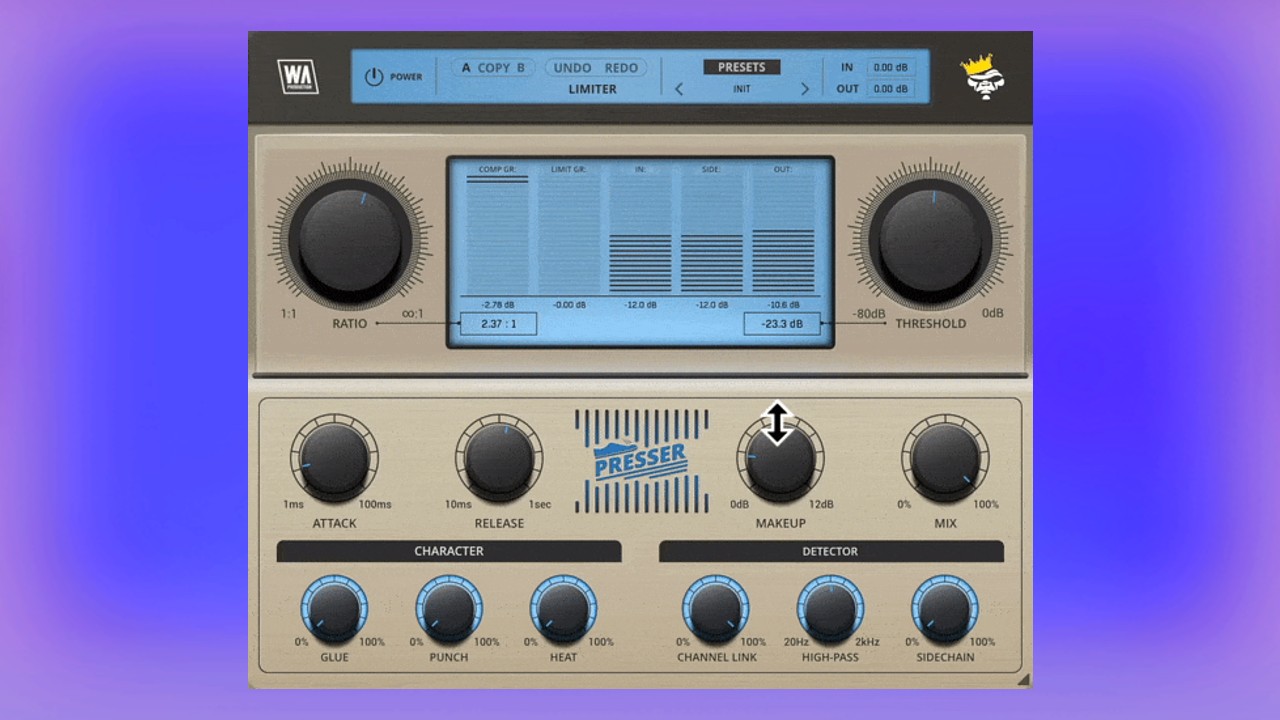Viewport: 1280px width, 720px height.
Task: Open the PRESETS menu
Action: pos(742,67)
